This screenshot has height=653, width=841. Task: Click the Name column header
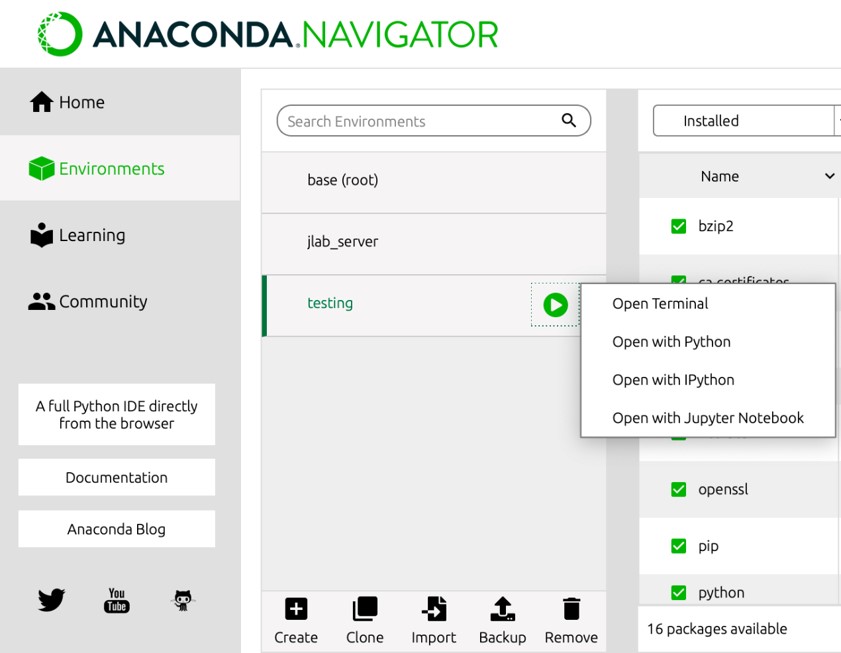tap(720, 176)
